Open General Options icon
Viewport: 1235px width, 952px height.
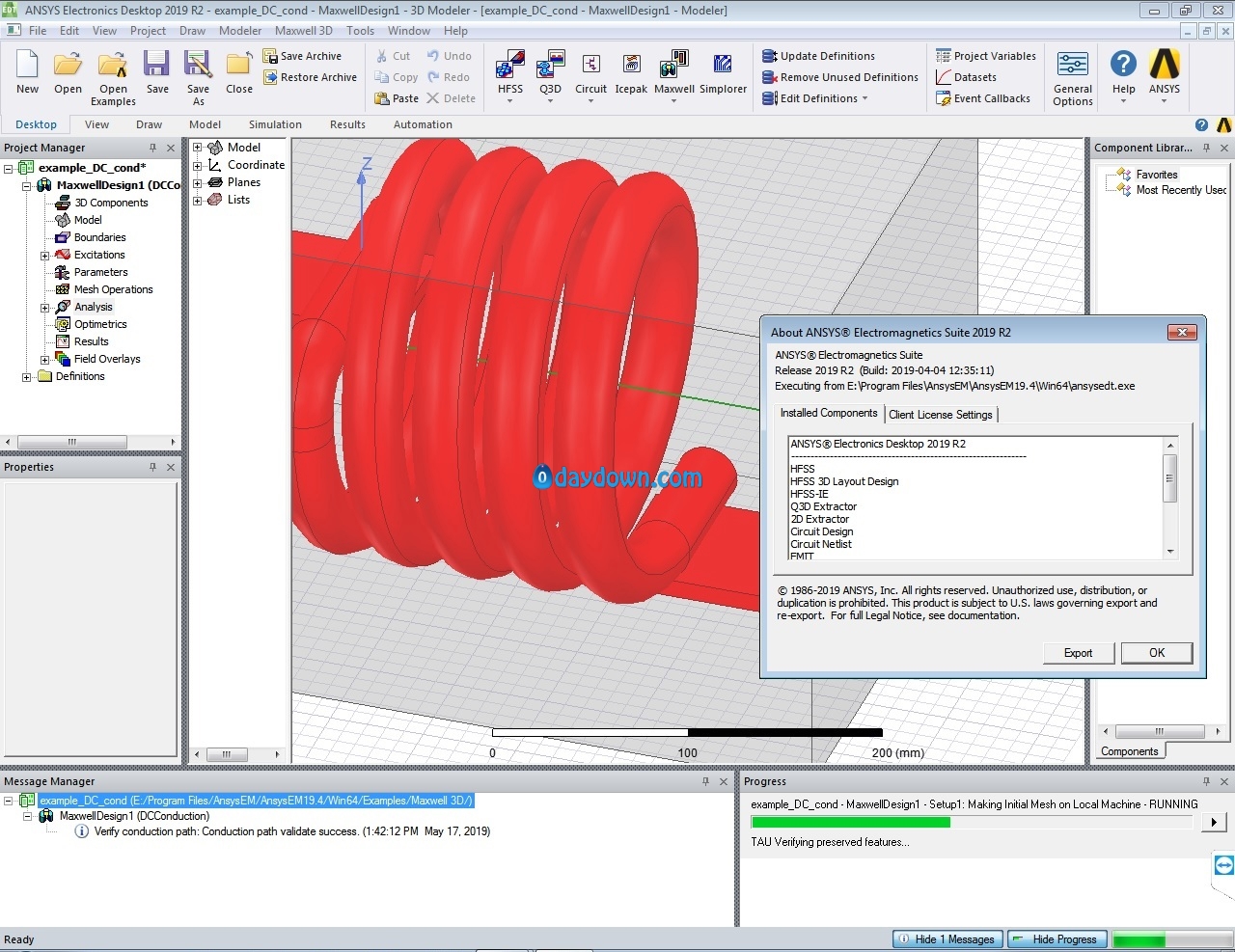point(1073,66)
